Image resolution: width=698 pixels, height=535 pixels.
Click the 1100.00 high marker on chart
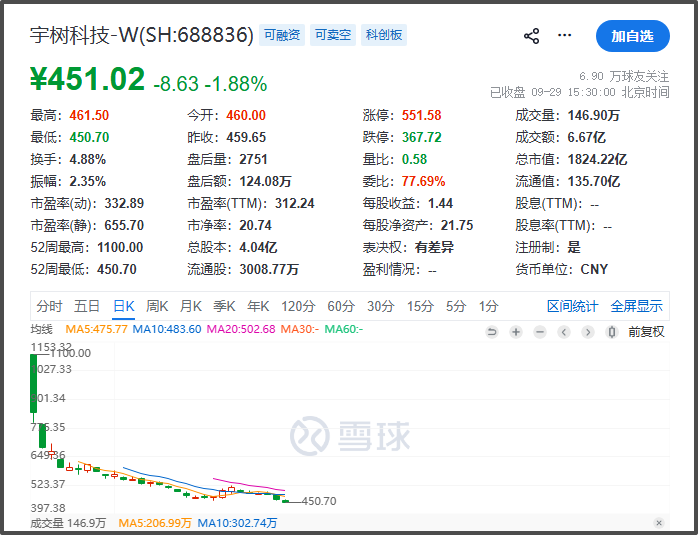point(70,353)
